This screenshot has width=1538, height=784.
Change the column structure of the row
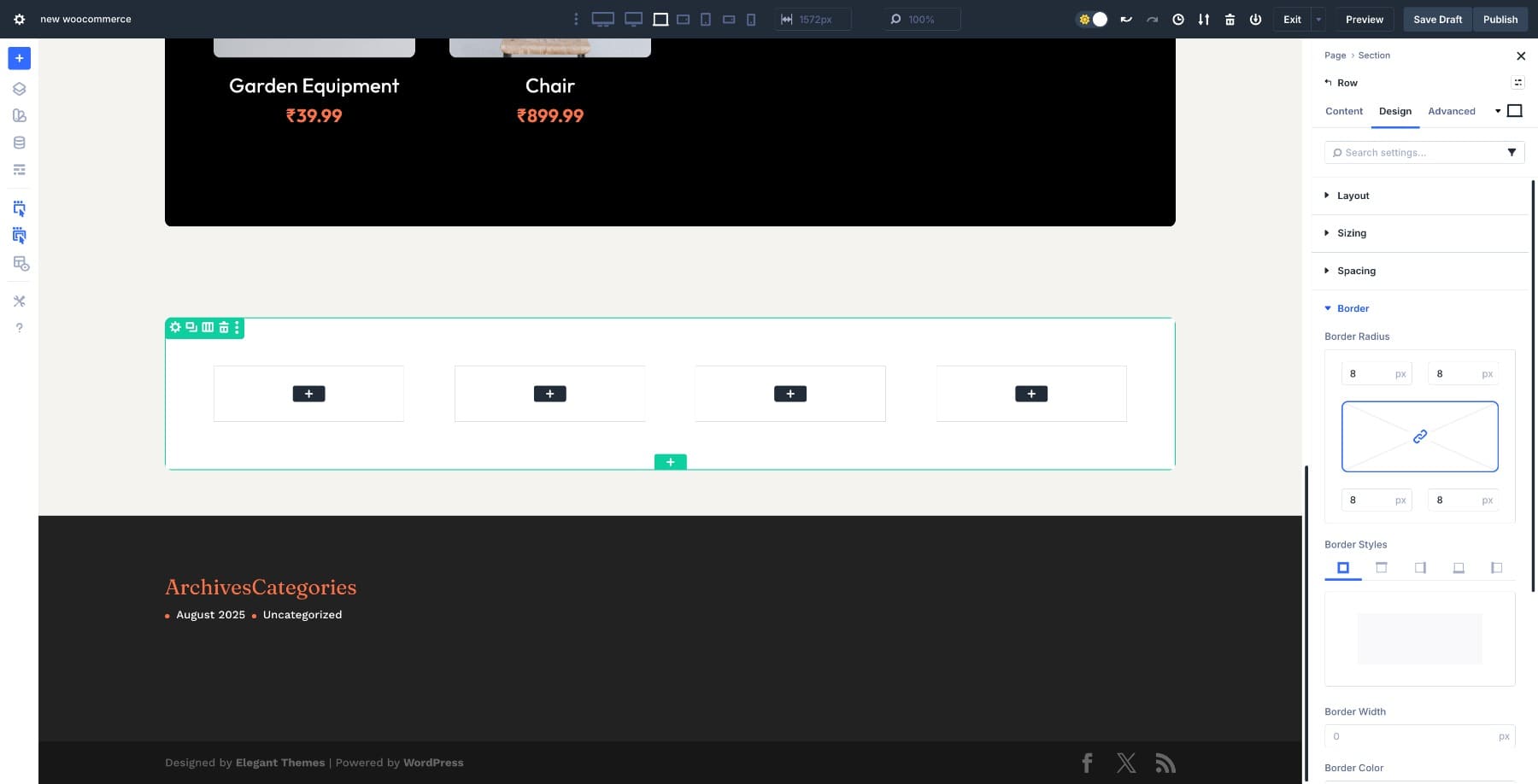(x=208, y=327)
